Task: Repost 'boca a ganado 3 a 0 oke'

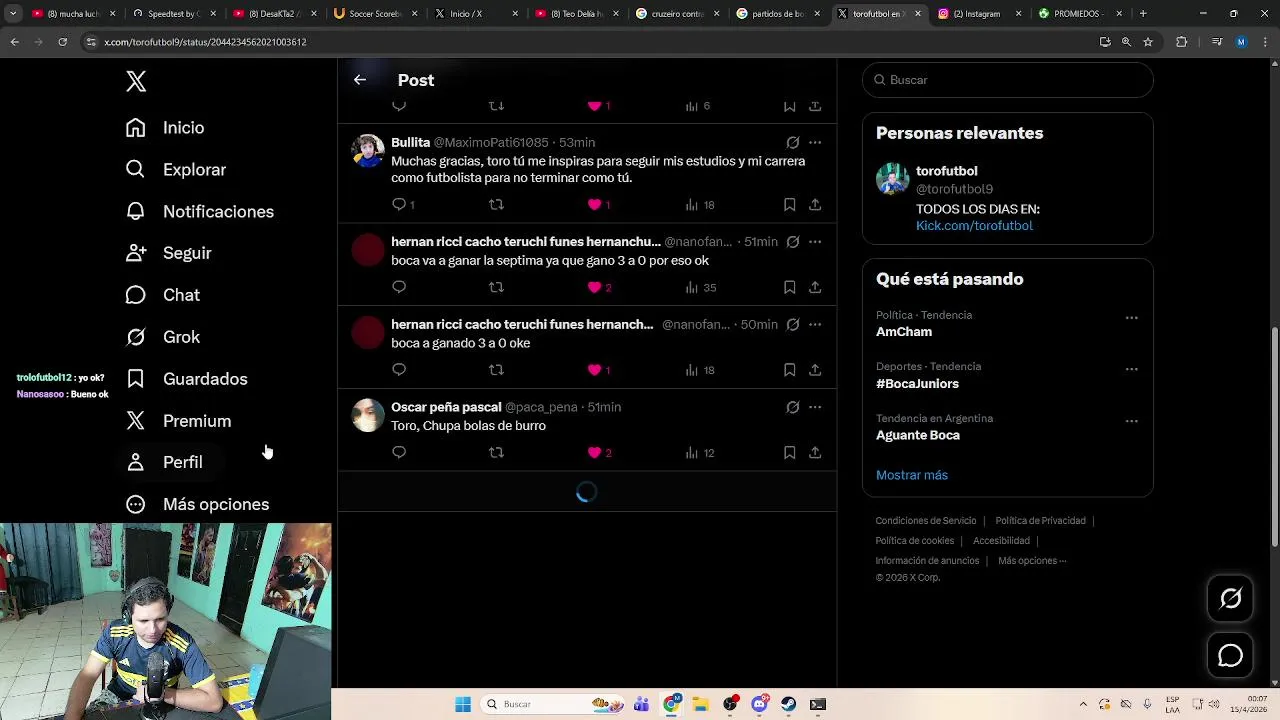Action: coord(496,370)
